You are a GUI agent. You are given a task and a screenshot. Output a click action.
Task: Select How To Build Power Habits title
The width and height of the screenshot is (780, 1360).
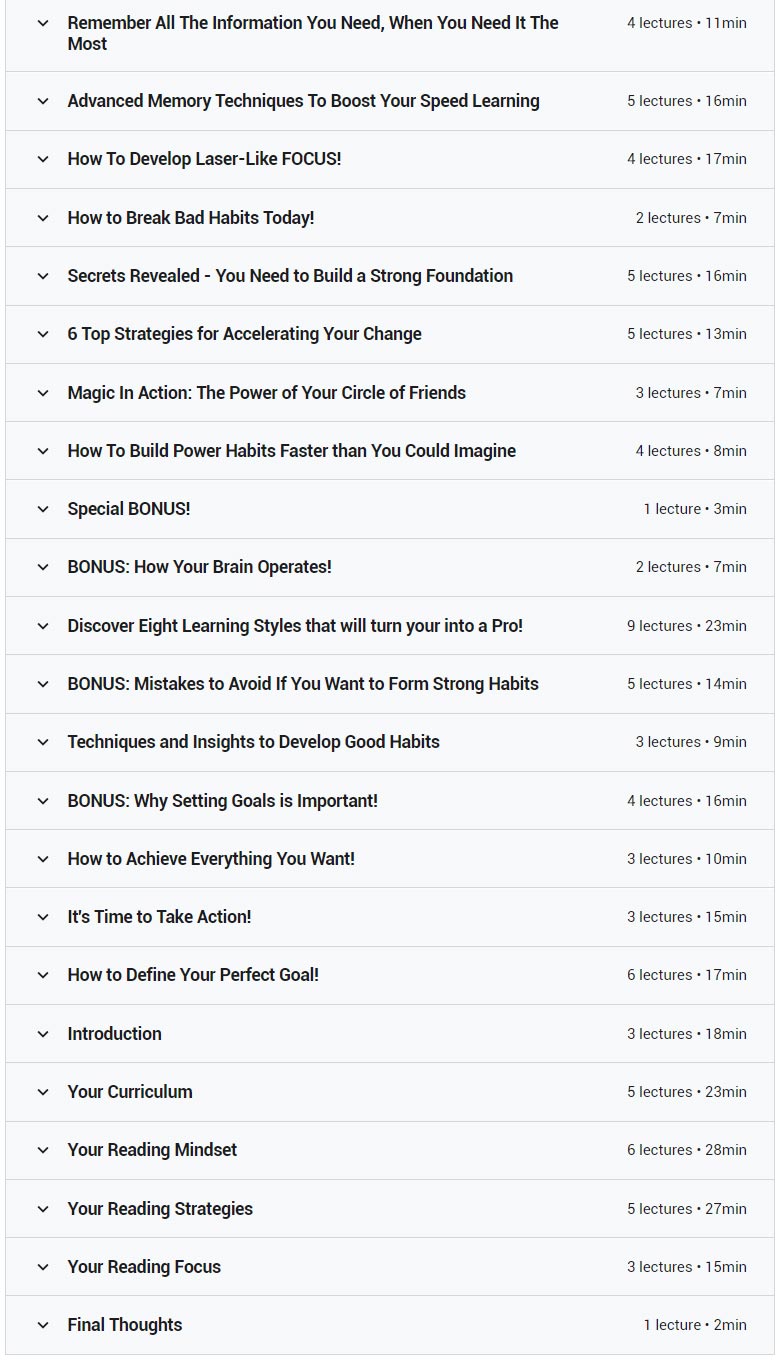[x=291, y=451]
